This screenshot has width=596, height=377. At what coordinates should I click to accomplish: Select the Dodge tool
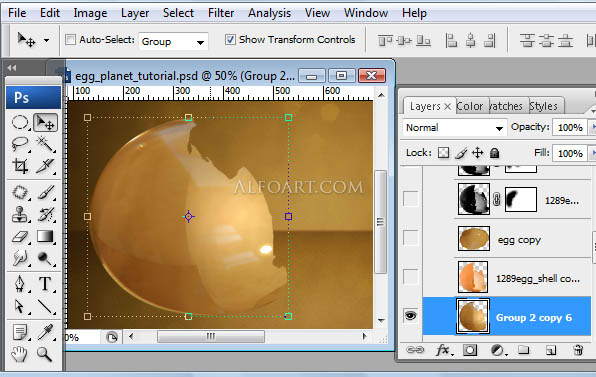pos(46,258)
